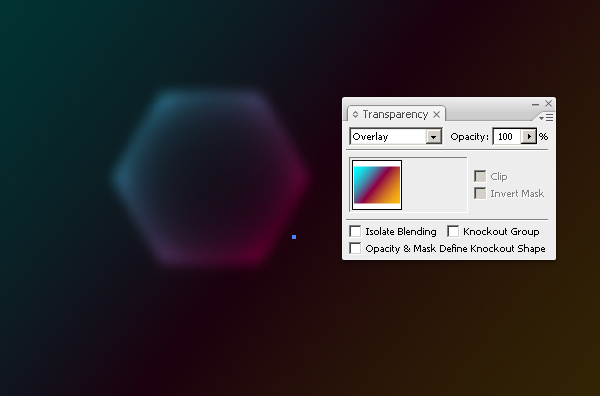Toggle the Clip checkbox

pos(480,176)
